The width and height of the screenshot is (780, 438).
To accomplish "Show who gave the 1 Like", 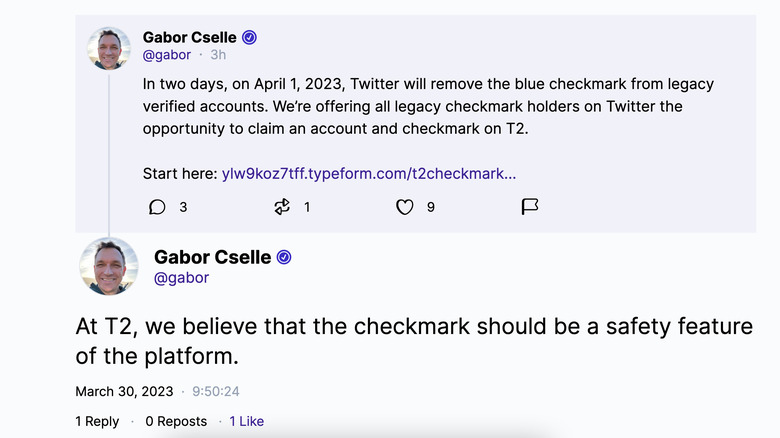I will 246,421.
